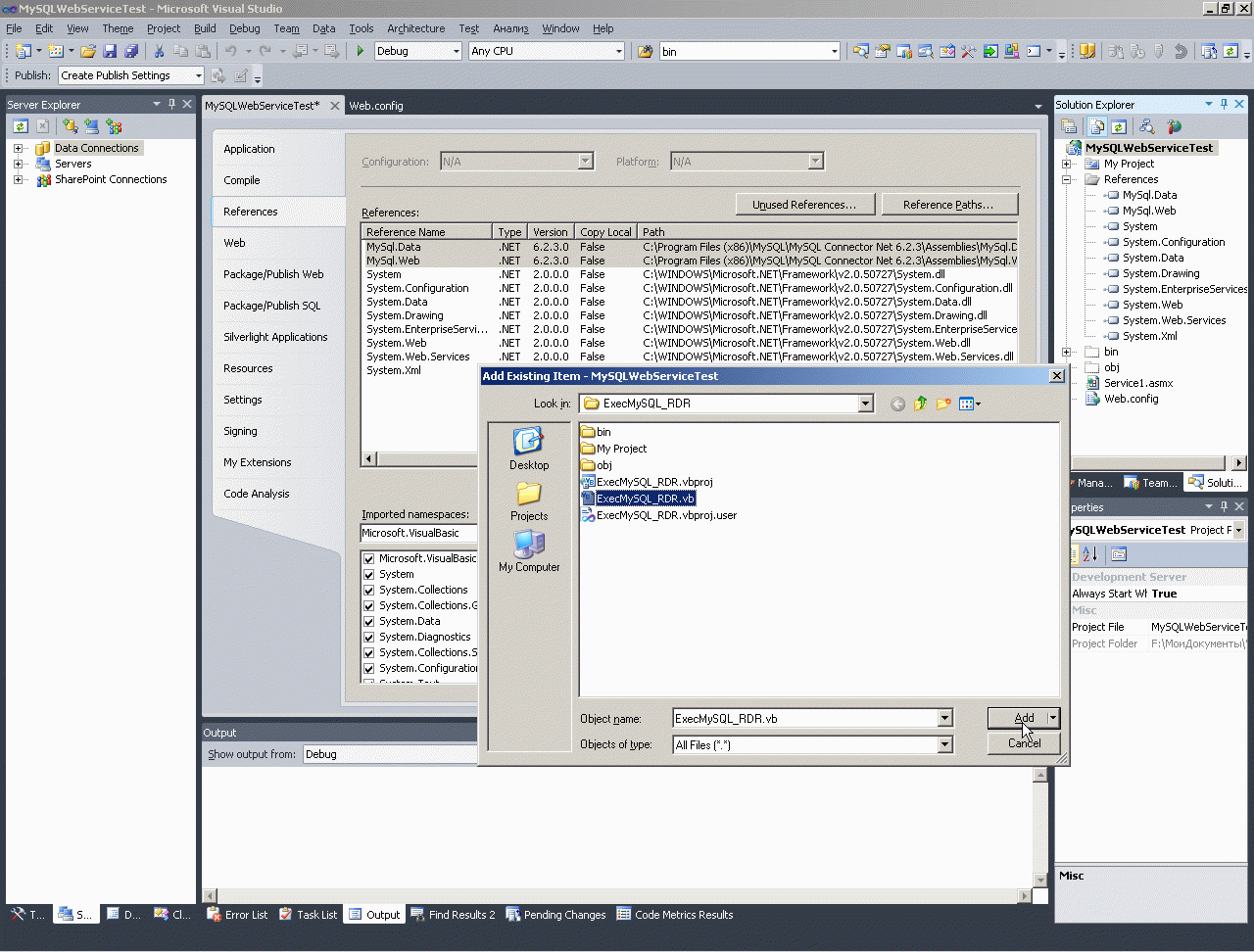Toggle the System.Data namespace checkbox
The image size is (1254, 952).
(369, 621)
